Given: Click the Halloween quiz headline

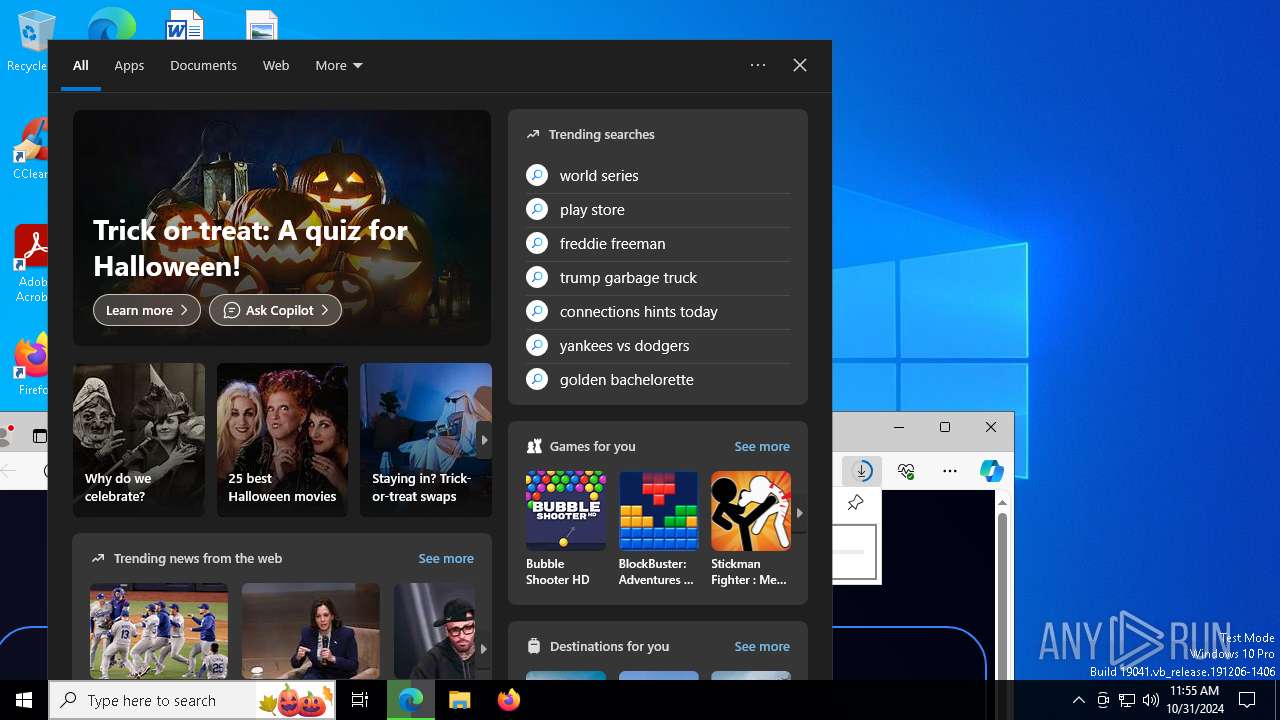Looking at the screenshot, I should 250,248.
